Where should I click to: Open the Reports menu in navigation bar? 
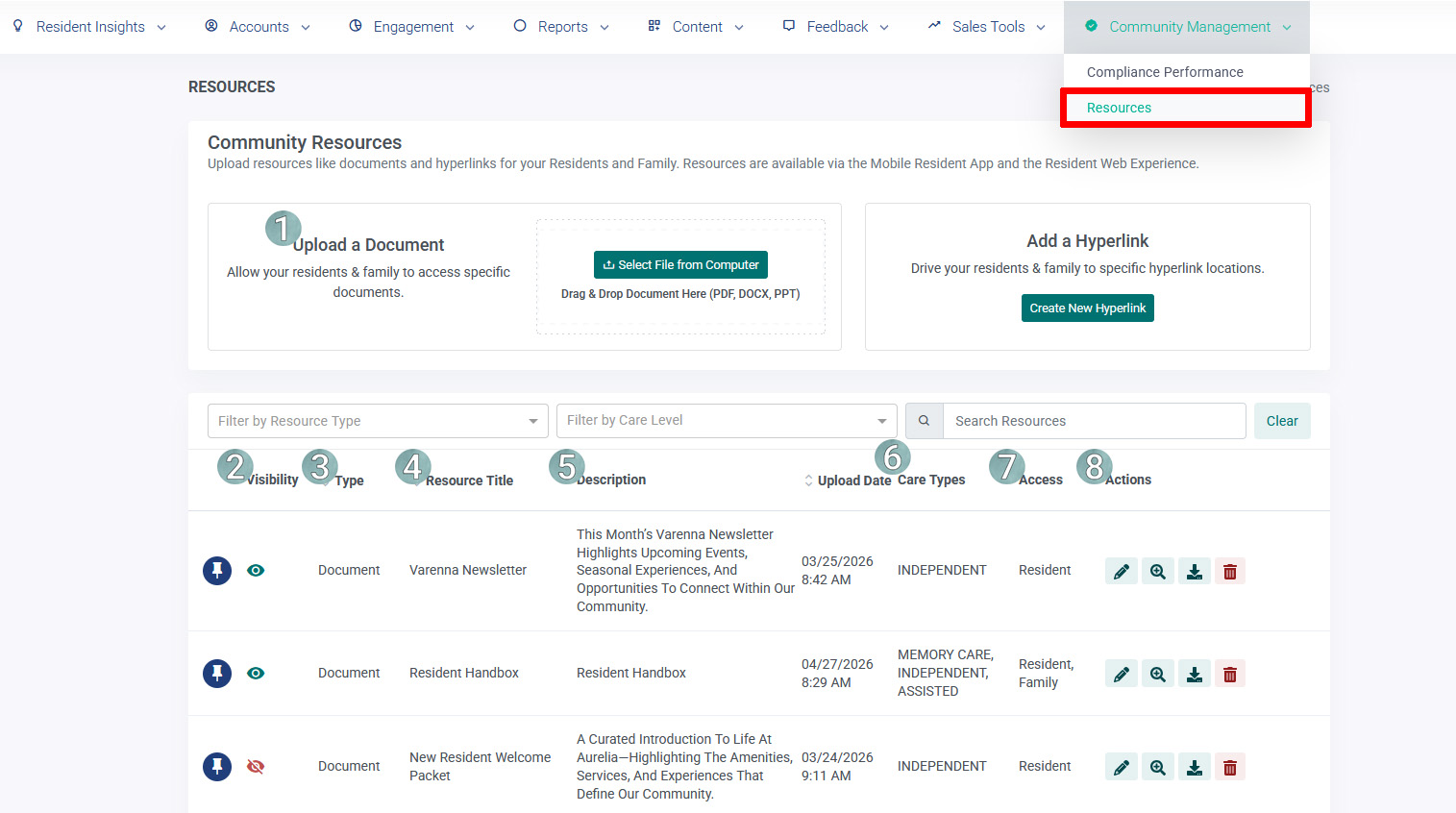[561, 27]
